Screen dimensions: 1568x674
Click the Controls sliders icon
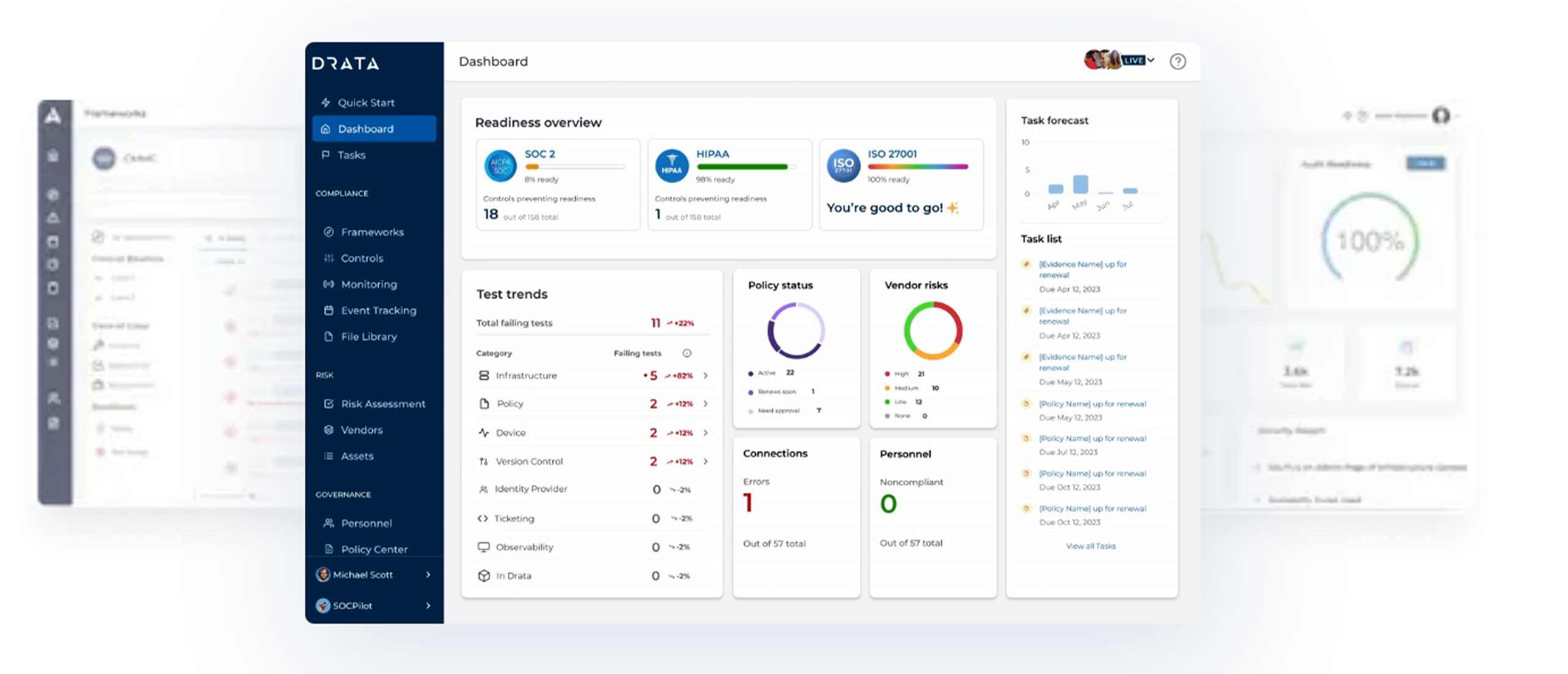tap(328, 258)
